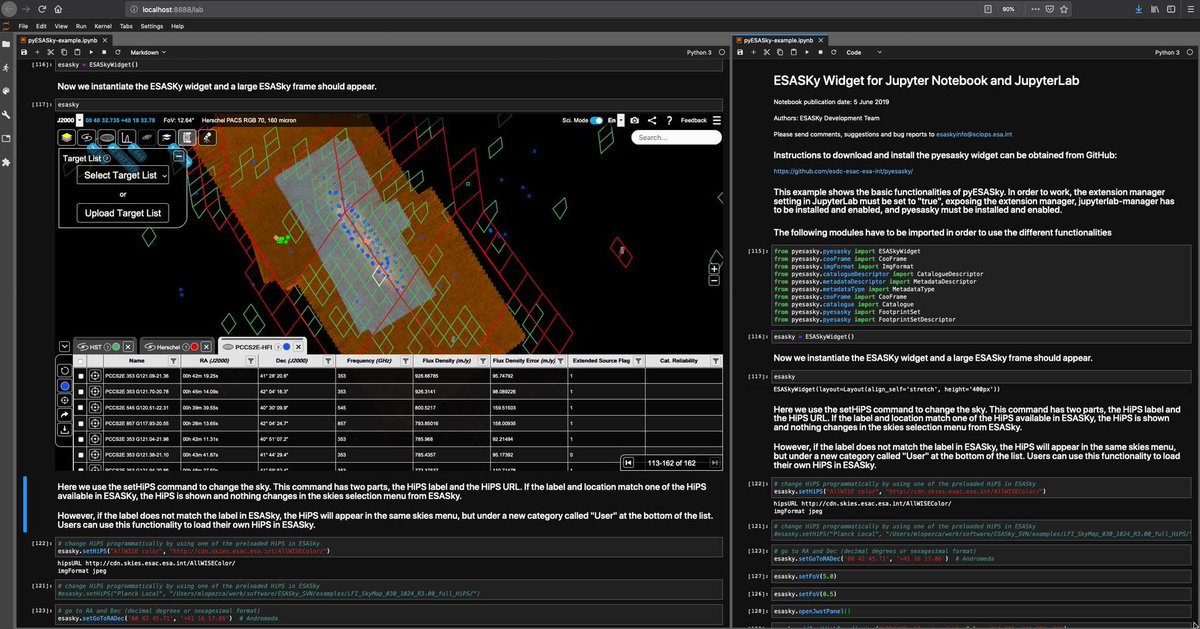1200x629 pixels.
Task: Check row PCCS2E 353 G121.09-21.36
Action: (x=80, y=376)
